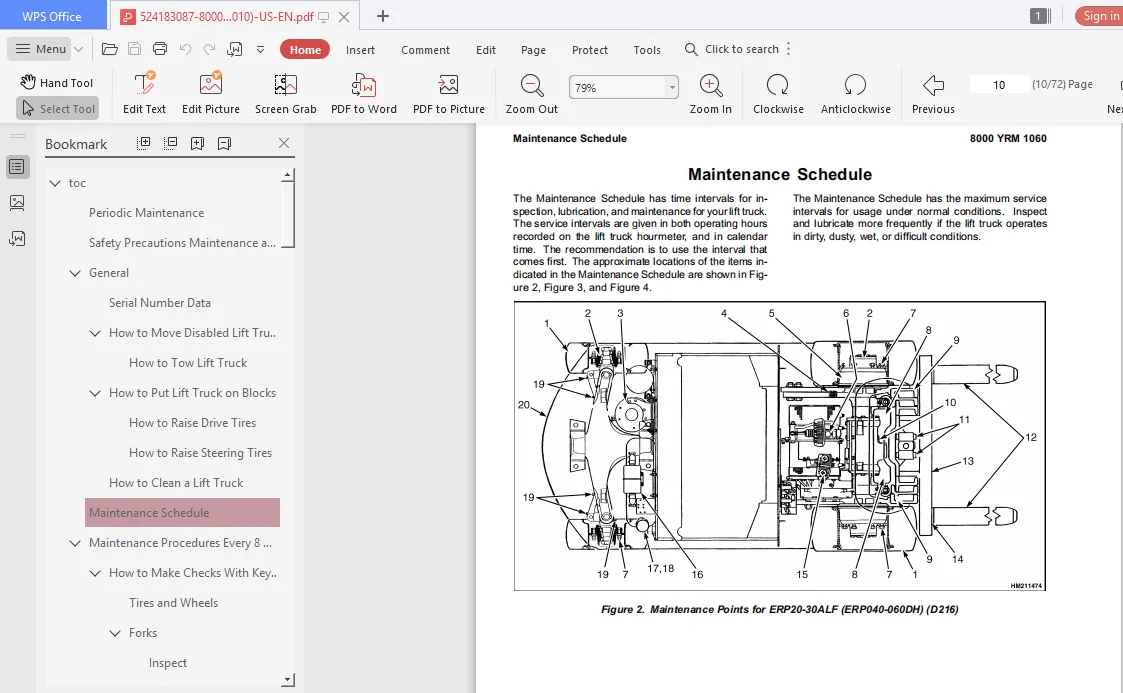Open the Menu dropdown arrow
The image size is (1123, 693).
pyautogui.click(x=79, y=49)
